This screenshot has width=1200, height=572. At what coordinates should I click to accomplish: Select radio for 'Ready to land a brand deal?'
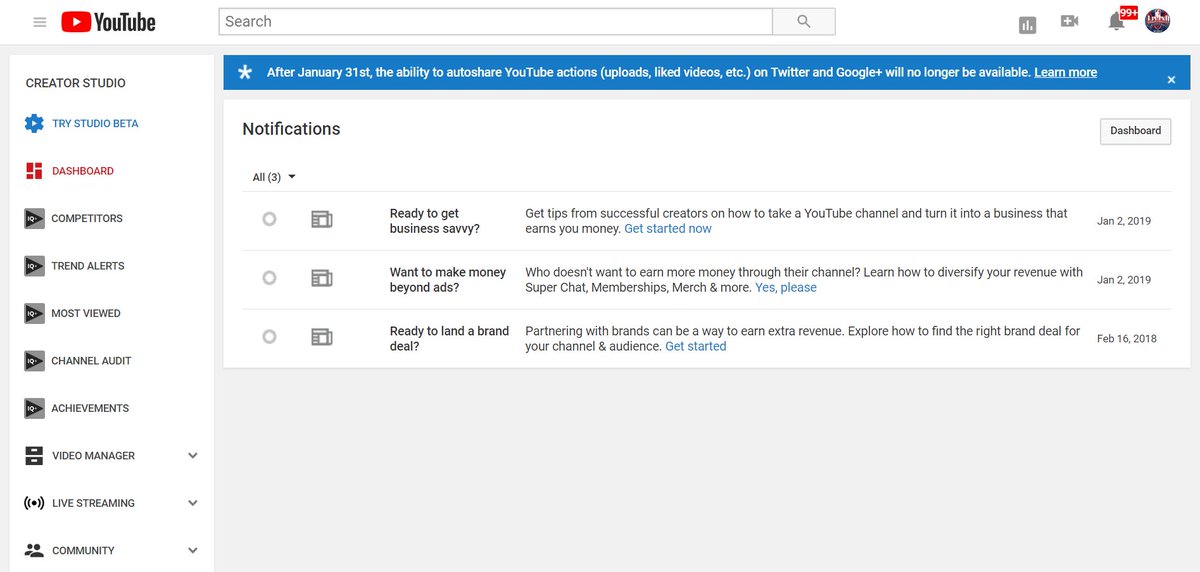coord(269,337)
